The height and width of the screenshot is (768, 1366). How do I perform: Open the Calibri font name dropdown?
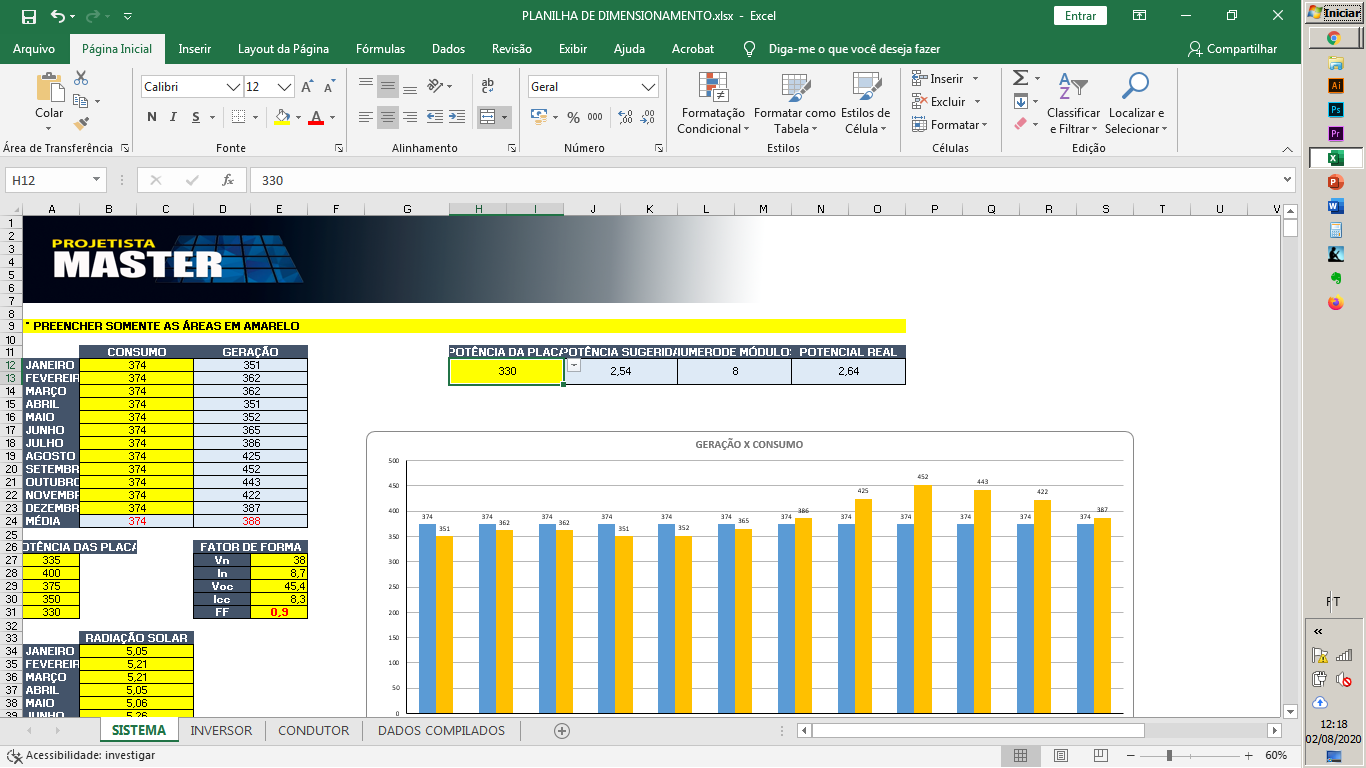233,87
